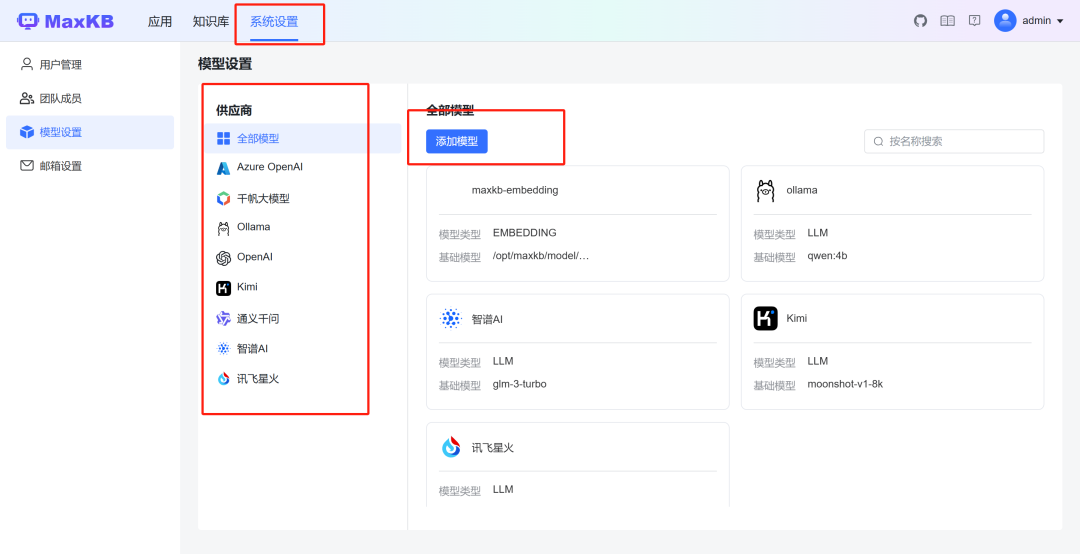Click the Kimi logo in supplier list
The image size is (1080, 554).
(223, 288)
